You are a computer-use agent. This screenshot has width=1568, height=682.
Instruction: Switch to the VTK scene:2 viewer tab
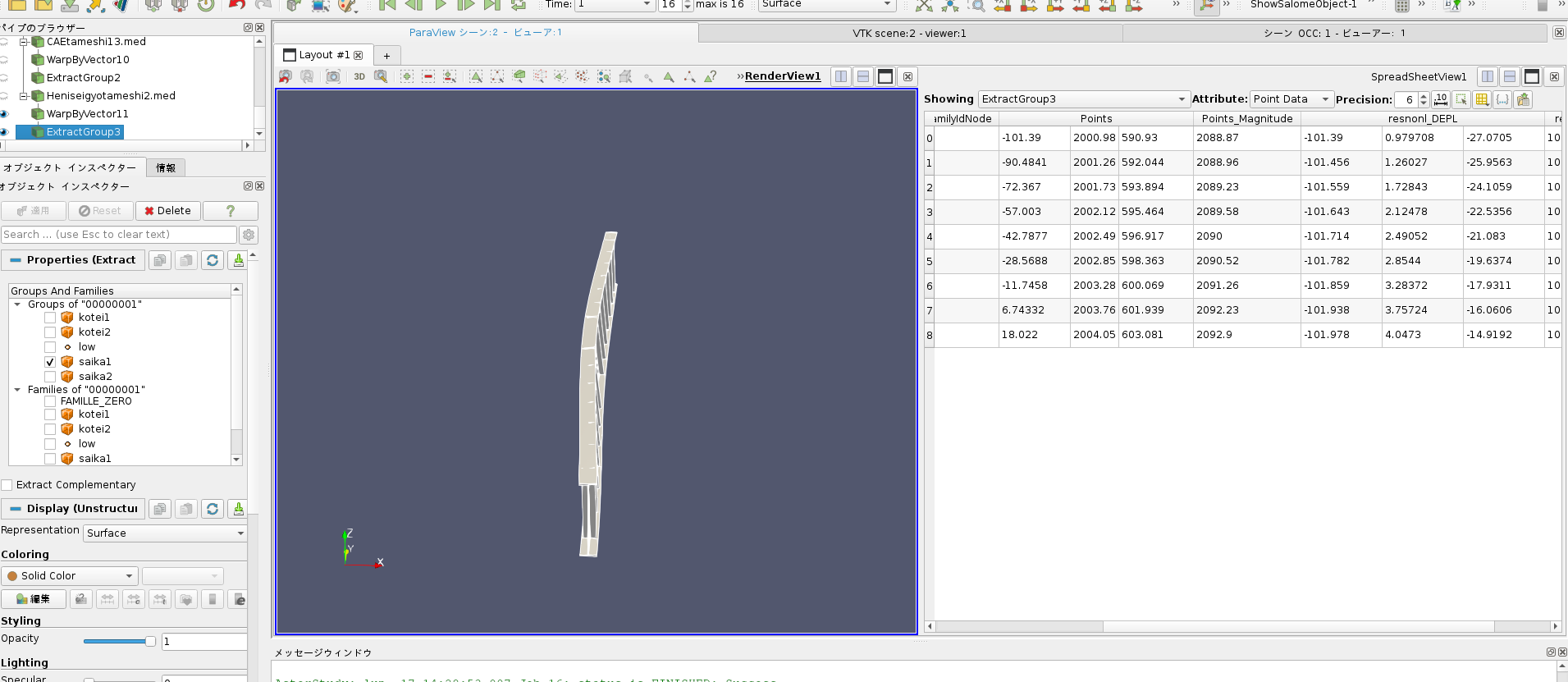[x=909, y=34]
